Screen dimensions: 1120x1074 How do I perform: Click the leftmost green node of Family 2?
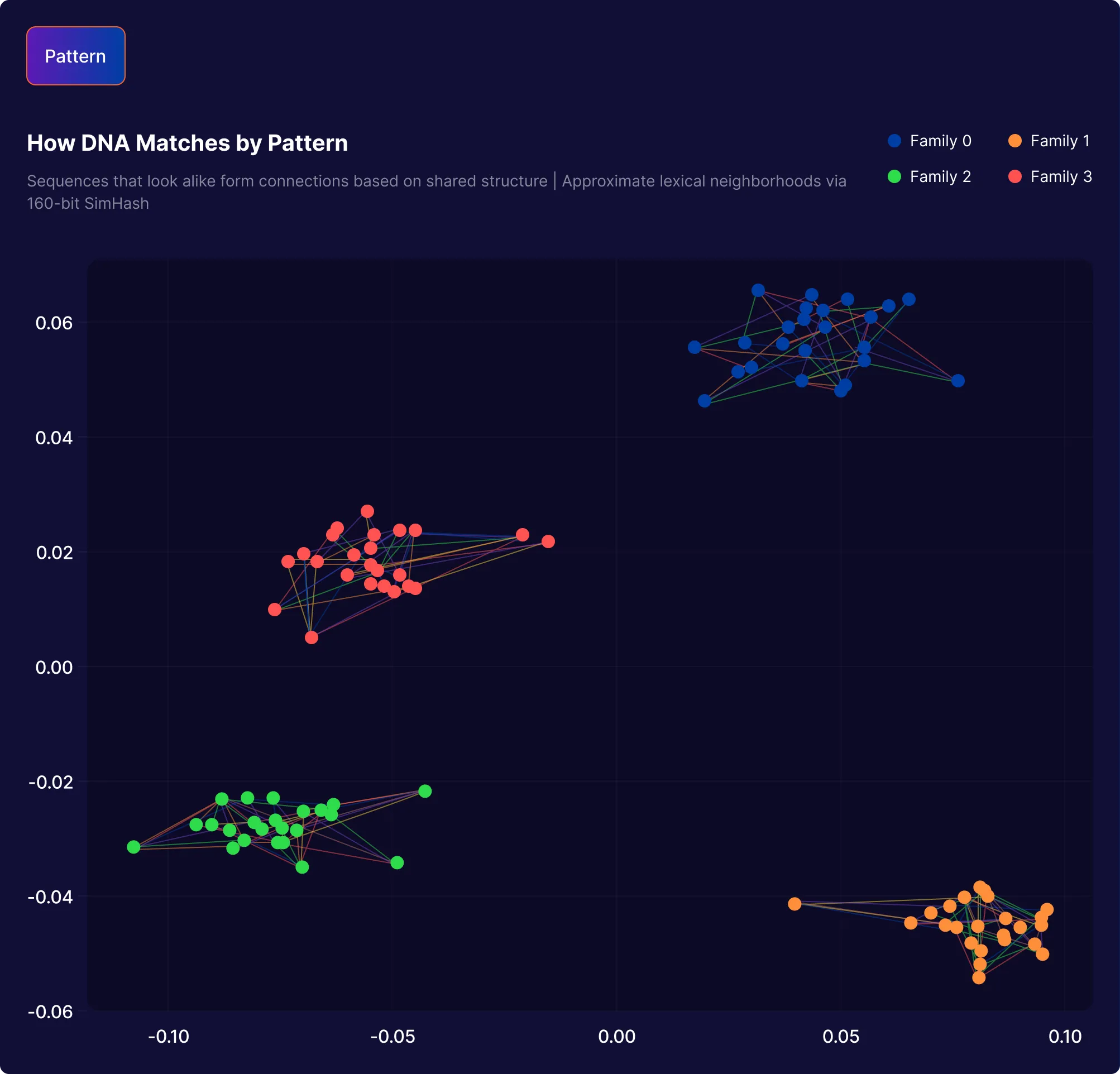(x=133, y=847)
